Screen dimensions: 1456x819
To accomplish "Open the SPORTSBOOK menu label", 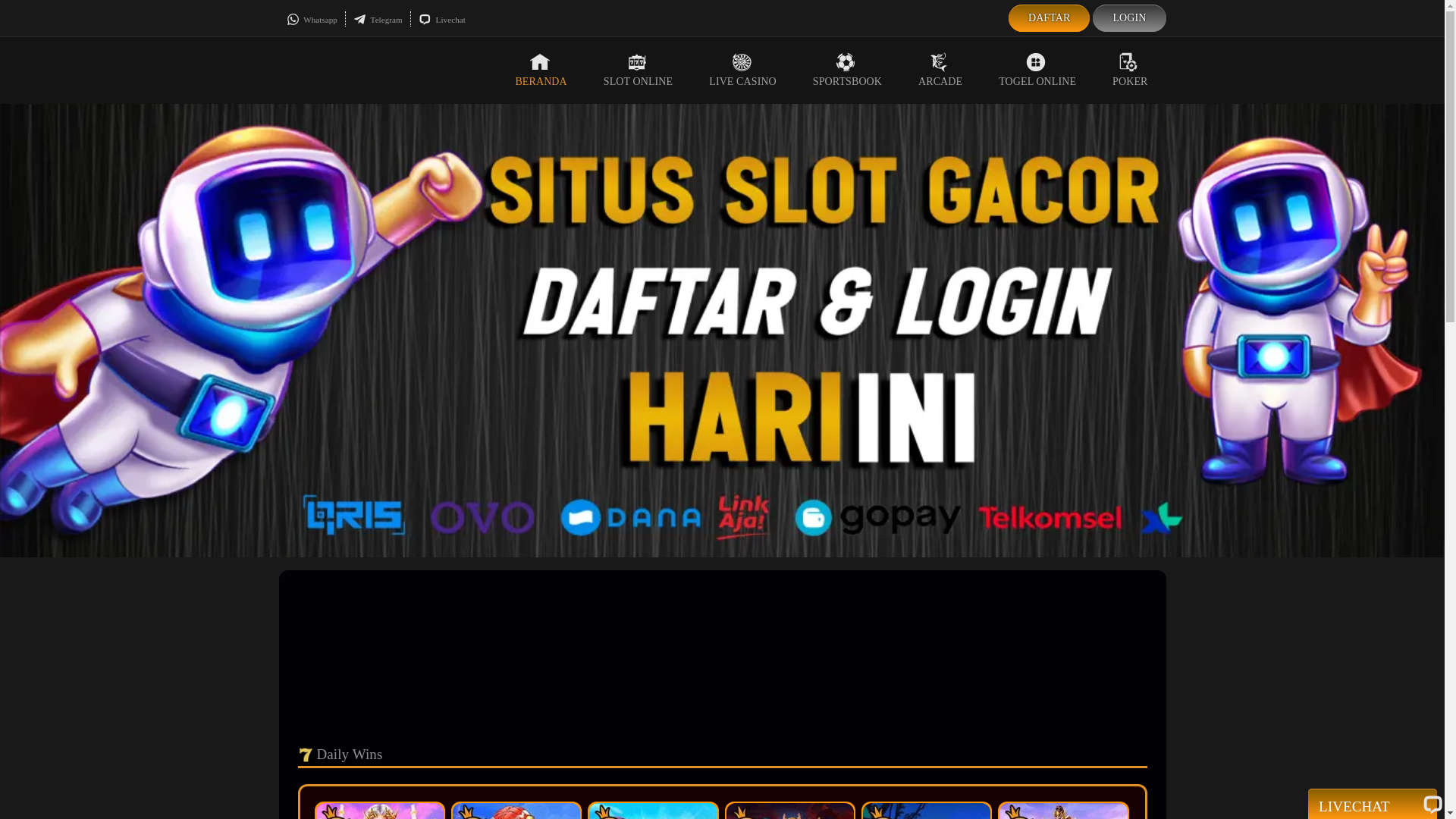I will (x=847, y=82).
